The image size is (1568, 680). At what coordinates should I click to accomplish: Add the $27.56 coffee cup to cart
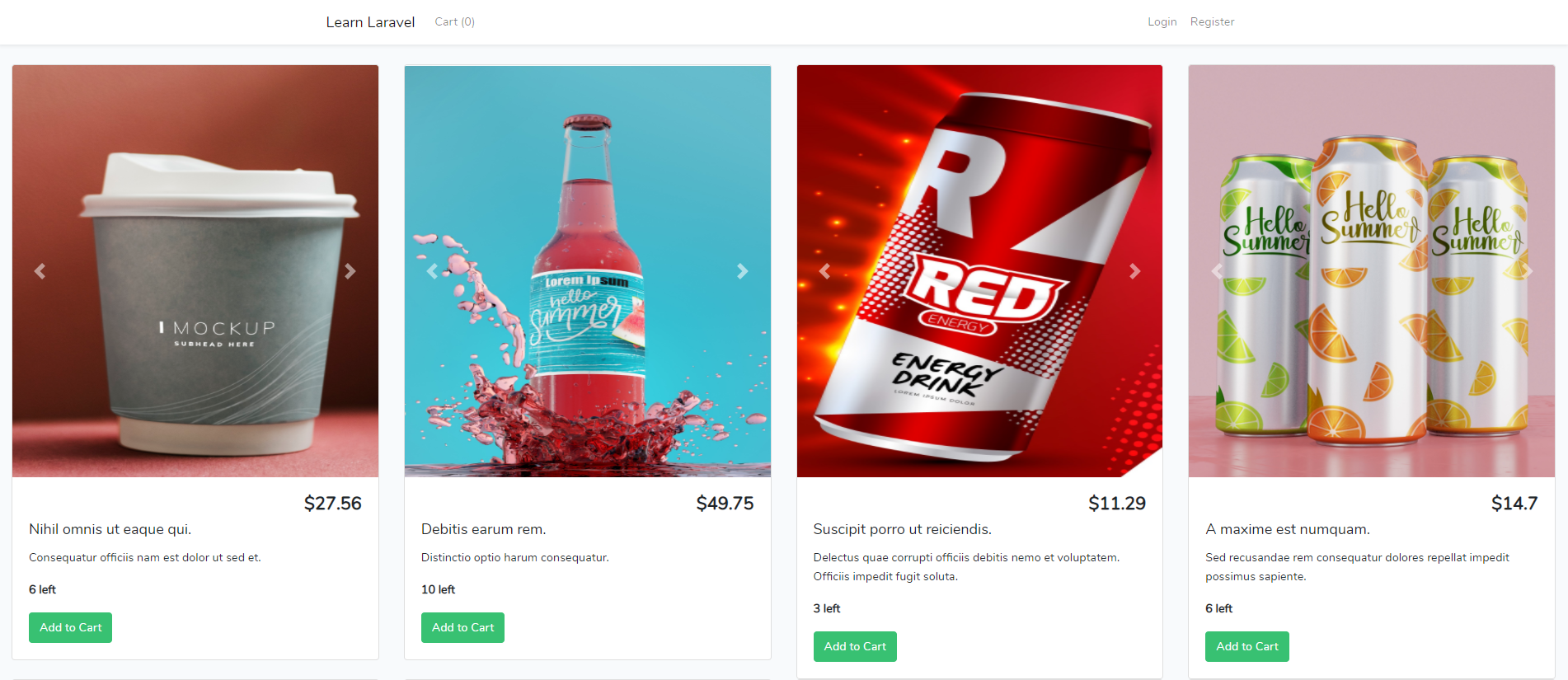click(70, 627)
